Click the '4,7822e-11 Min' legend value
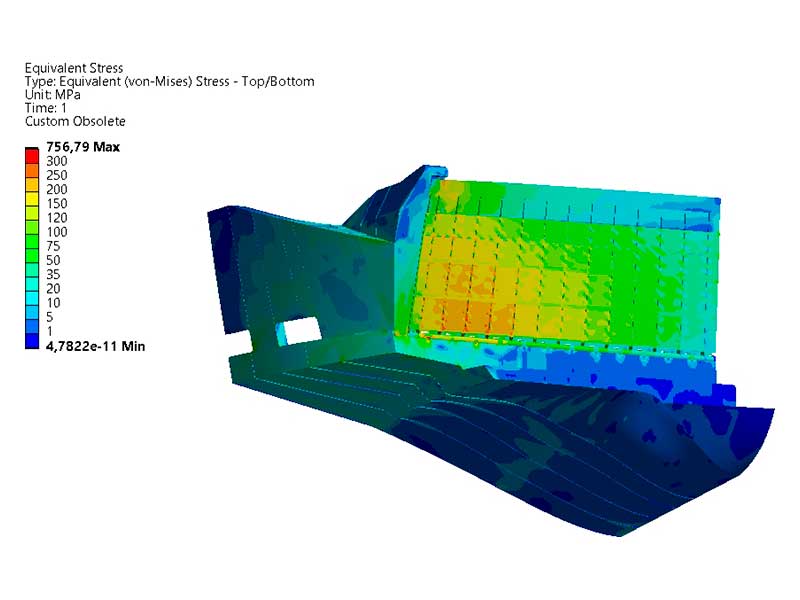The image size is (800, 600). click(95, 346)
